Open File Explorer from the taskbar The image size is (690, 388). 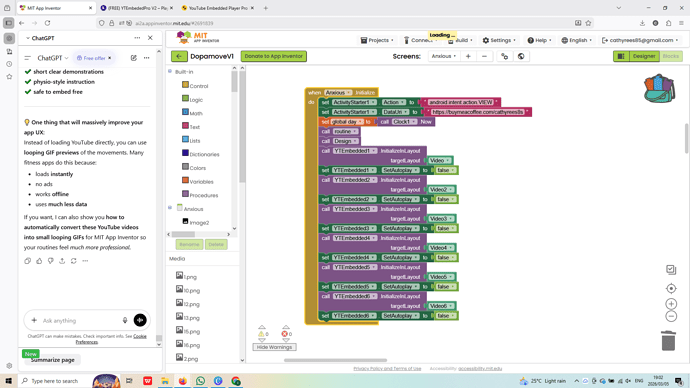coord(165,381)
